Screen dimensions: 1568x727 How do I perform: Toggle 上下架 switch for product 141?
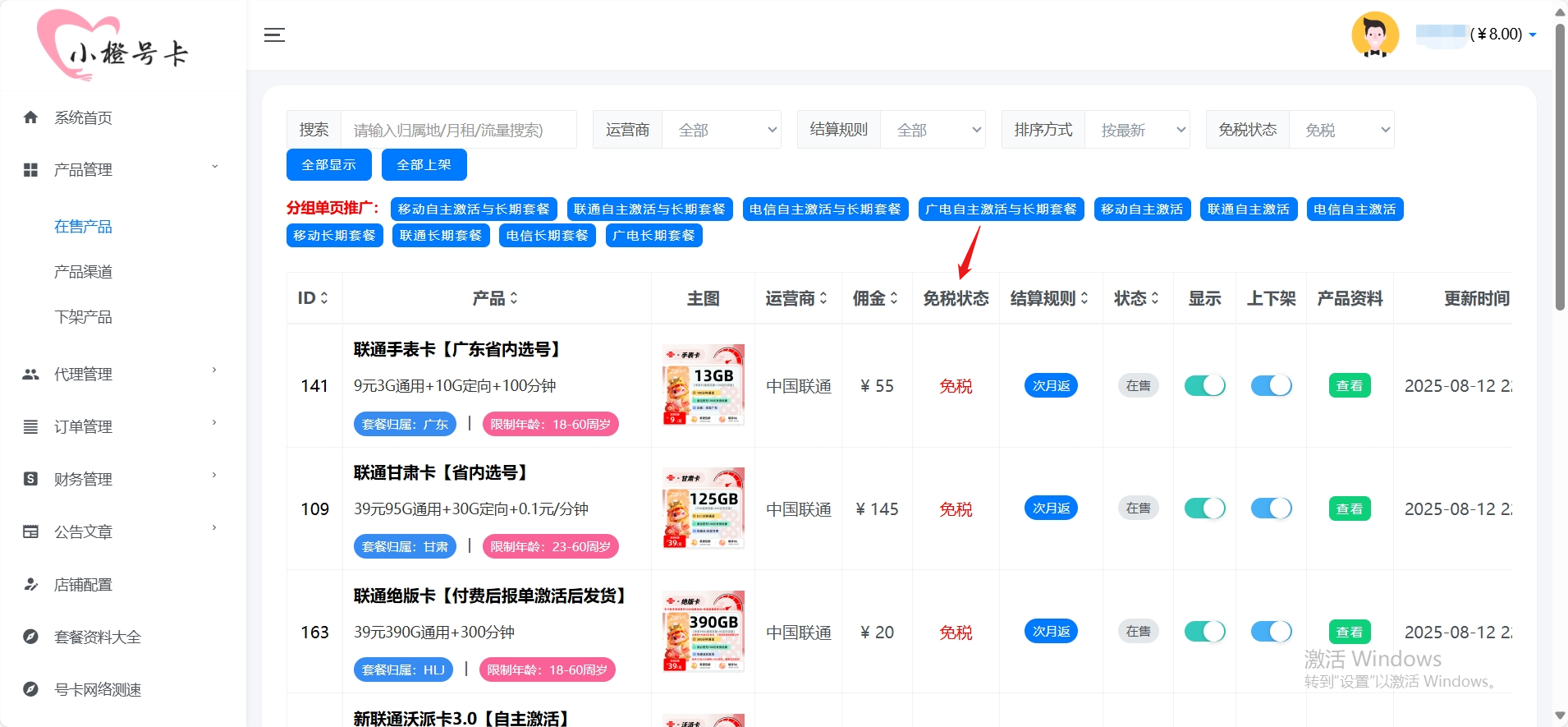1271,385
